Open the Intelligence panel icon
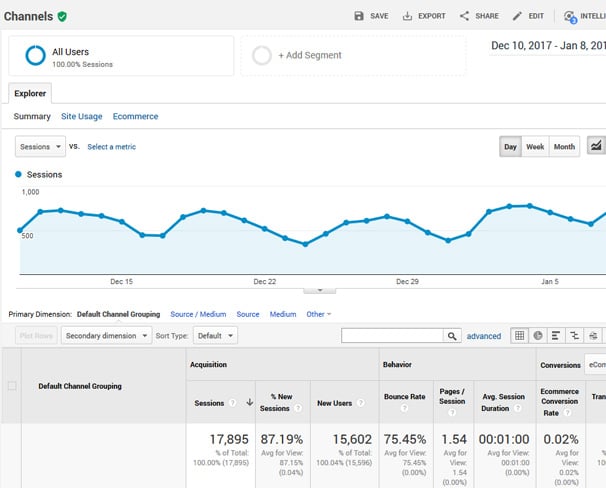Viewport: 606px width, 488px height. pyautogui.click(x=570, y=17)
